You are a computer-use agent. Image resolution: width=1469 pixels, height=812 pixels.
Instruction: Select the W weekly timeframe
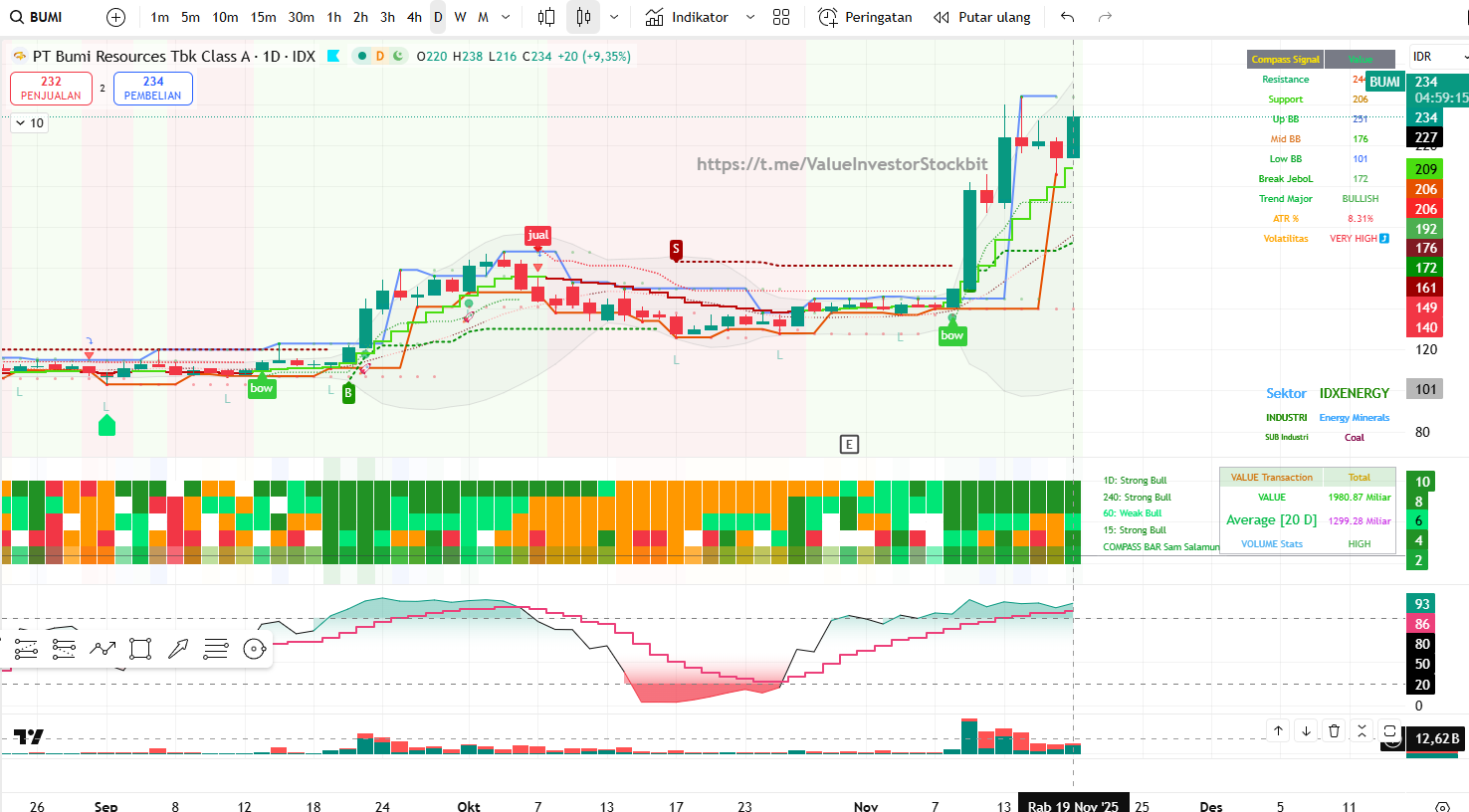point(460,17)
